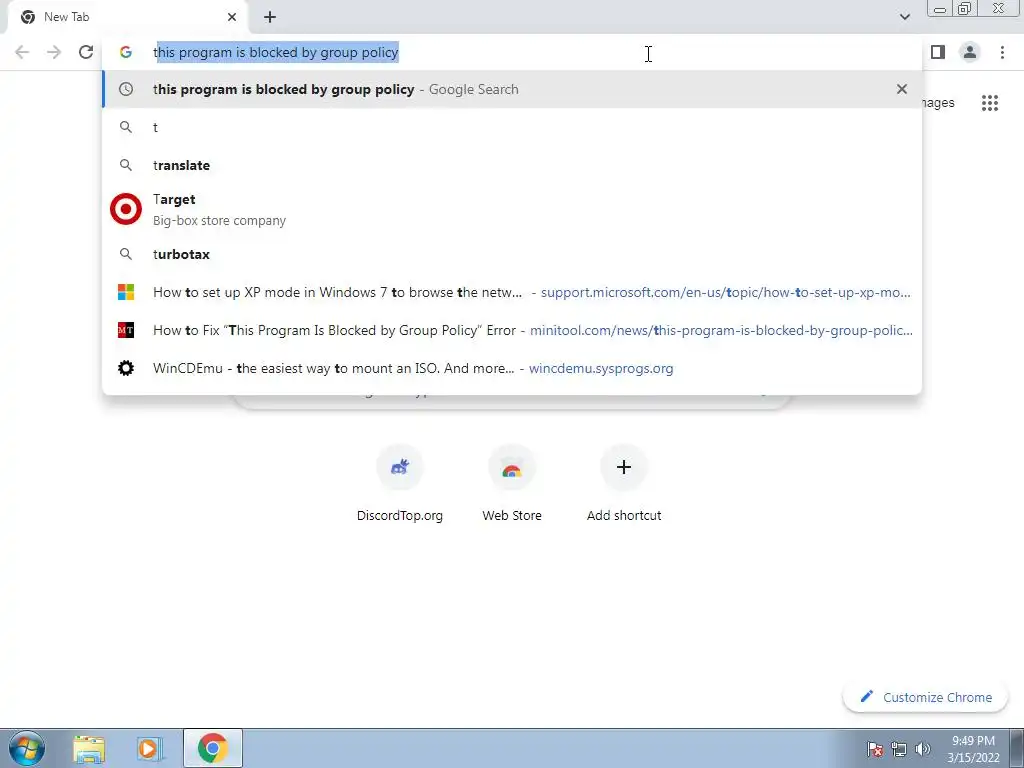The width and height of the screenshot is (1024, 768).
Task: Click the MiniTool MT favicon
Action: point(125,330)
